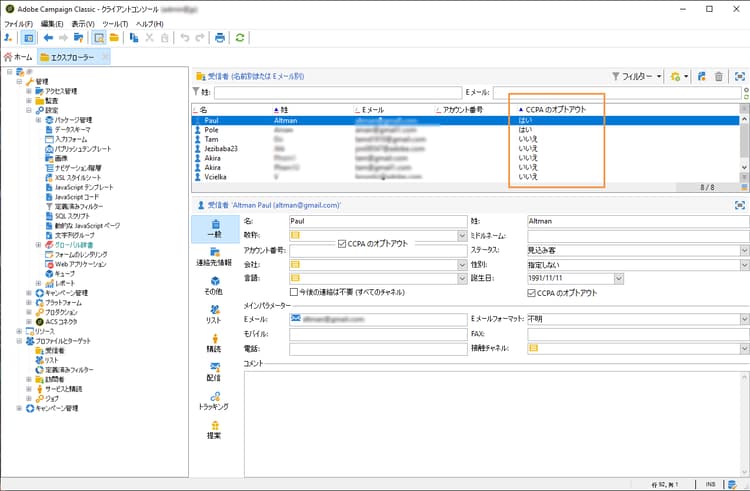The height and width of the screenshot is (491, 750).
Task: Click the back navigation arrow in toolbar
Action: point(48,38)
